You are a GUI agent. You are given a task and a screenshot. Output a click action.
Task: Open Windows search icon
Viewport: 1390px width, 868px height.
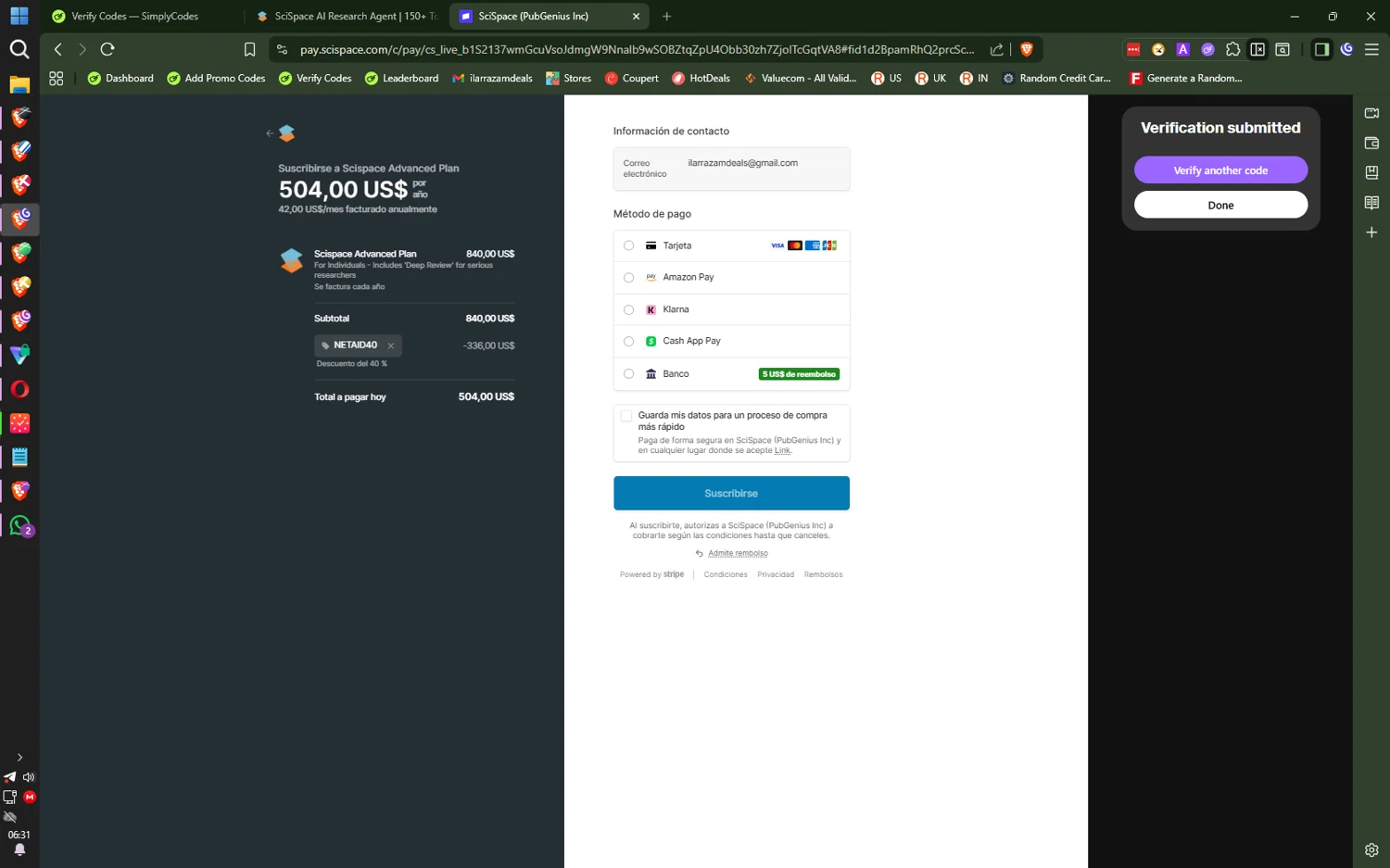19,49
